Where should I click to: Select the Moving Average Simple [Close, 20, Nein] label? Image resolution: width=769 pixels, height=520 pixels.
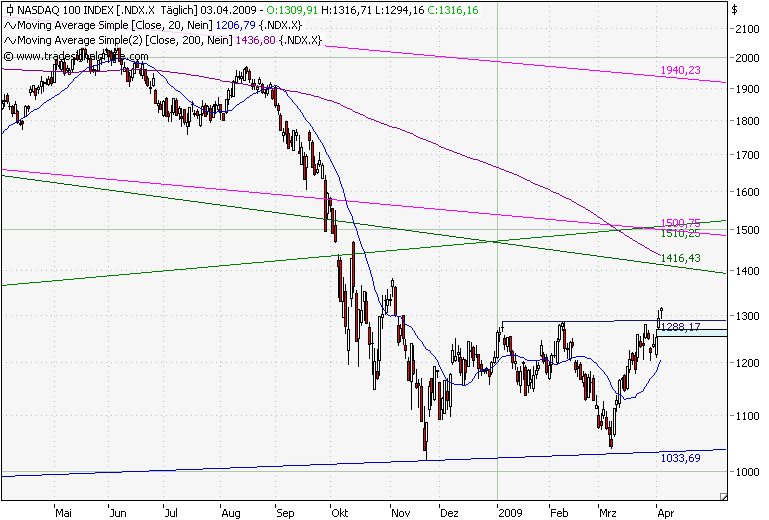point(115,25)
